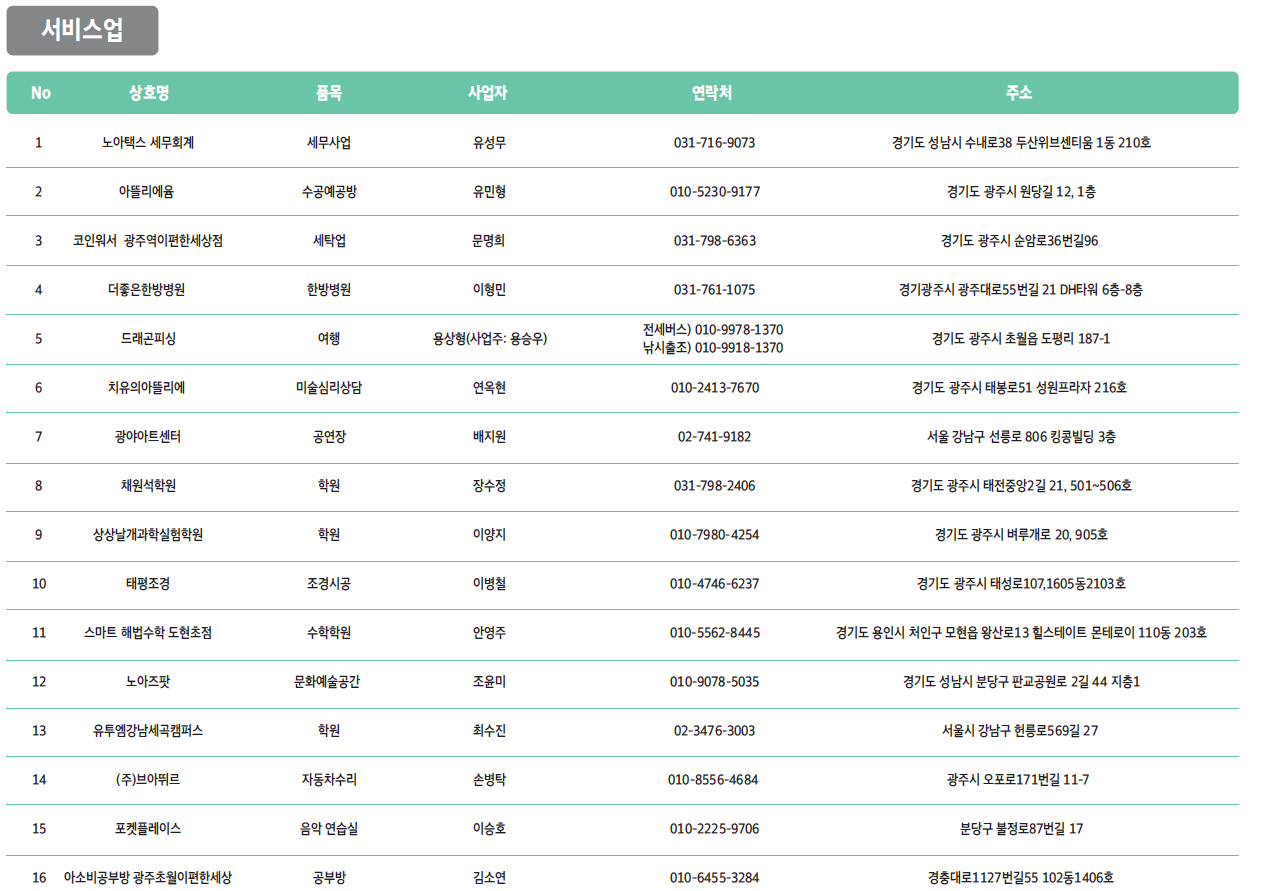Click owner name 손병탁 in row 14
Screen dimensions: 1269x891
coord(489,780)
